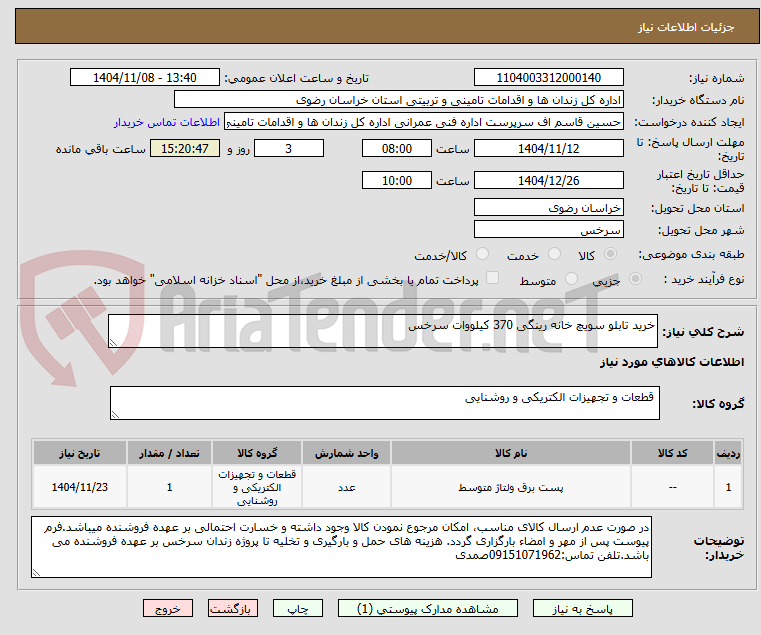Click the ردیف column header
Image resolution: width=761 pixels, height=635 pixels.
pos(728,453)
